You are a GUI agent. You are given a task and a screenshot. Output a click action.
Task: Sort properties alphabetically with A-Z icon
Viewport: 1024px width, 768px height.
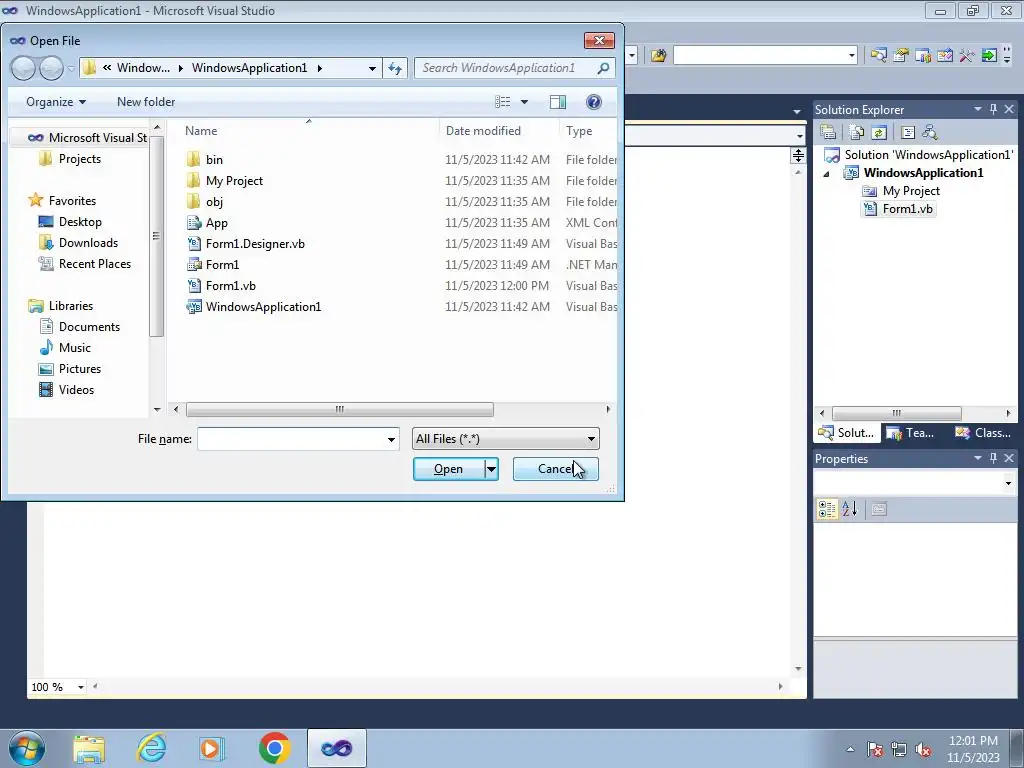coord(850,509)
